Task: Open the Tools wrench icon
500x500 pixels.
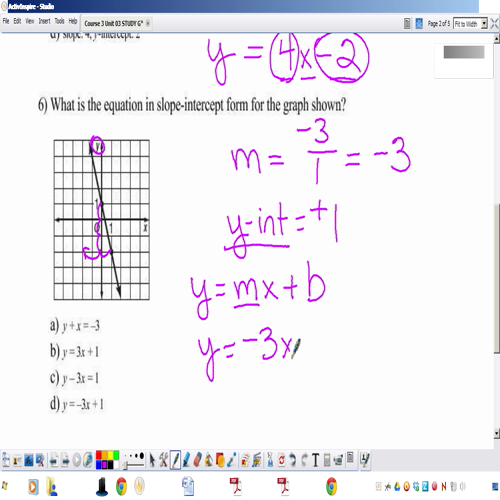Action: point(163,460)
